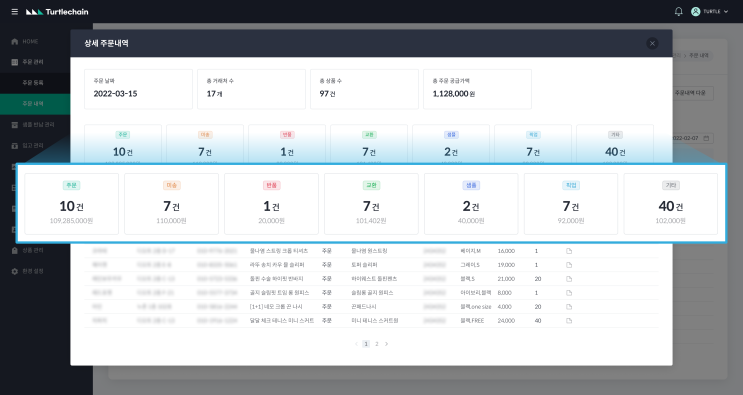Viewport: 743px width, 395px height.
Task: Open the document icon in the 8,000 row
Action: (x=569, y=293)
